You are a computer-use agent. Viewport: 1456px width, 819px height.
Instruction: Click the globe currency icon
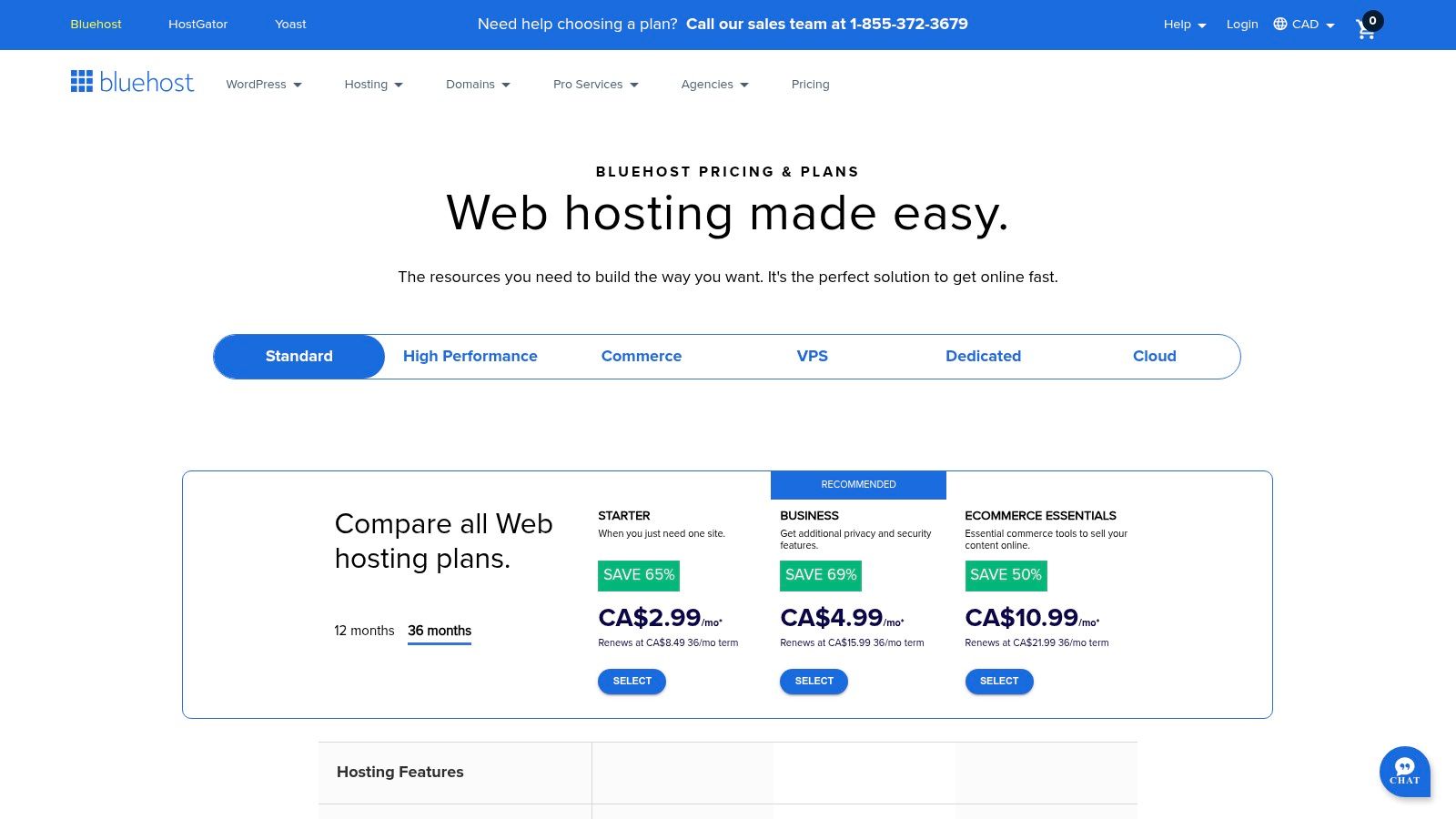[1279, 24]
